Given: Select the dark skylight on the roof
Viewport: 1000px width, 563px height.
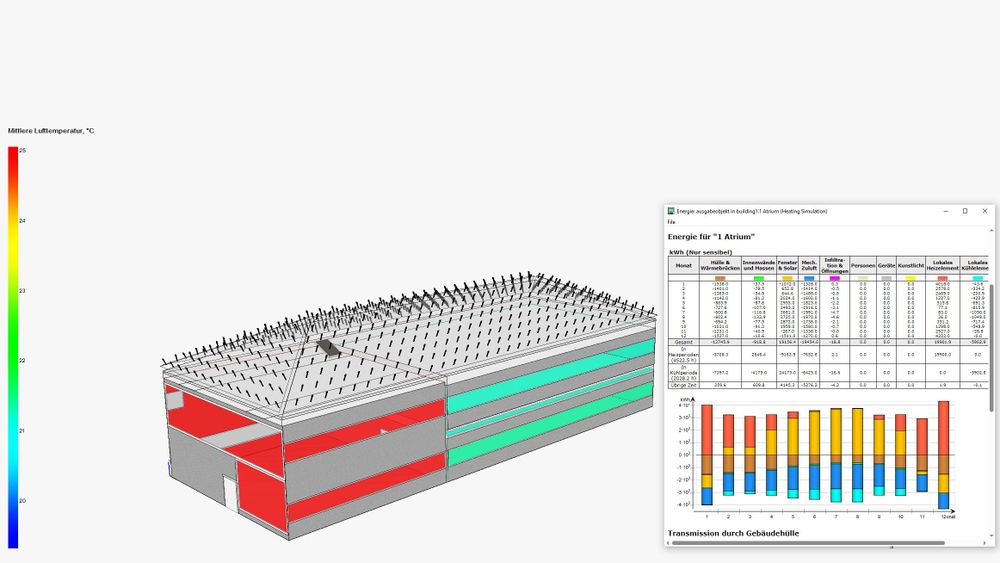Looking at the screenshot, I should click(327, 347).
